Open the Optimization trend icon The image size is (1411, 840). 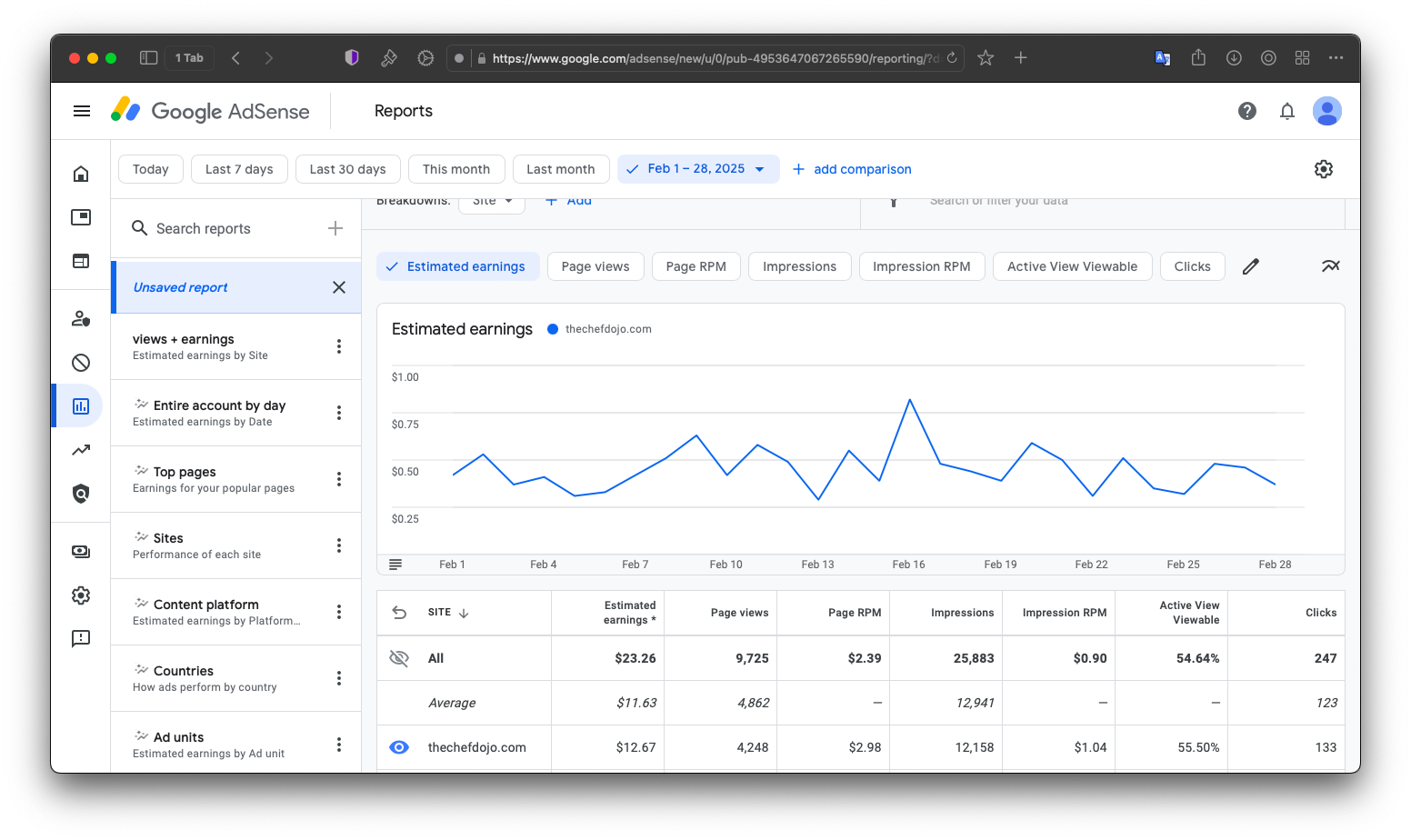(81, 450)
